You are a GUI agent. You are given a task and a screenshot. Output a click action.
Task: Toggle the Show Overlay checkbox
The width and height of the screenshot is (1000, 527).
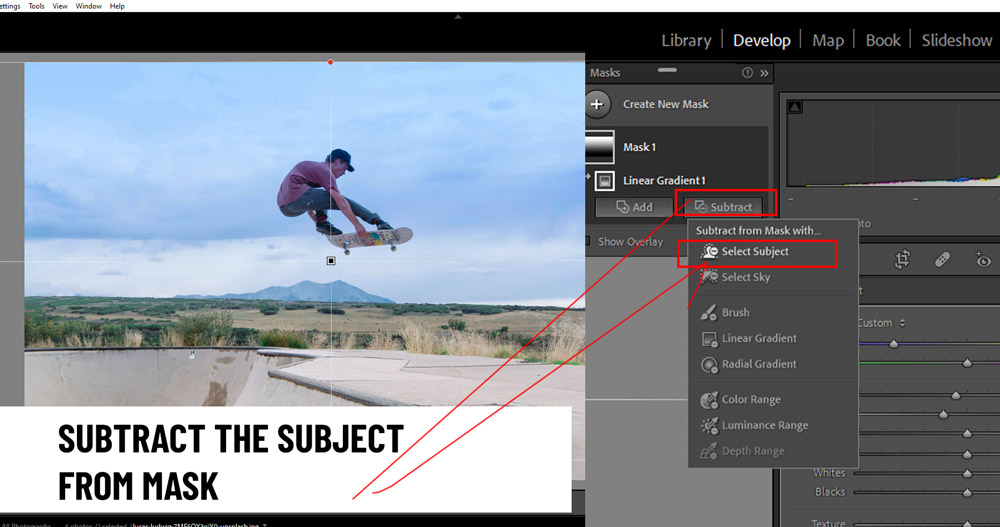[587, 241]
